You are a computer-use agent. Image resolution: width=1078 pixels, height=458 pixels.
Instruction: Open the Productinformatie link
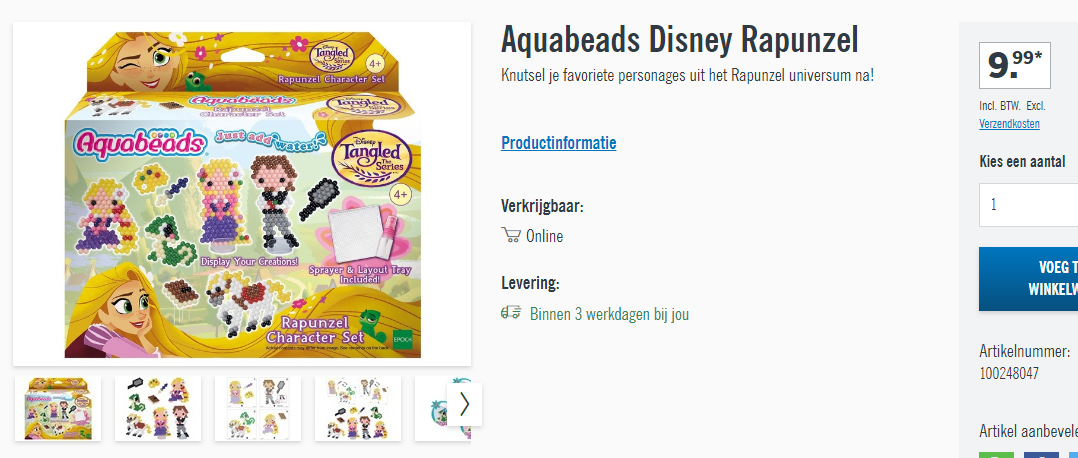click(x=558, y=143)
